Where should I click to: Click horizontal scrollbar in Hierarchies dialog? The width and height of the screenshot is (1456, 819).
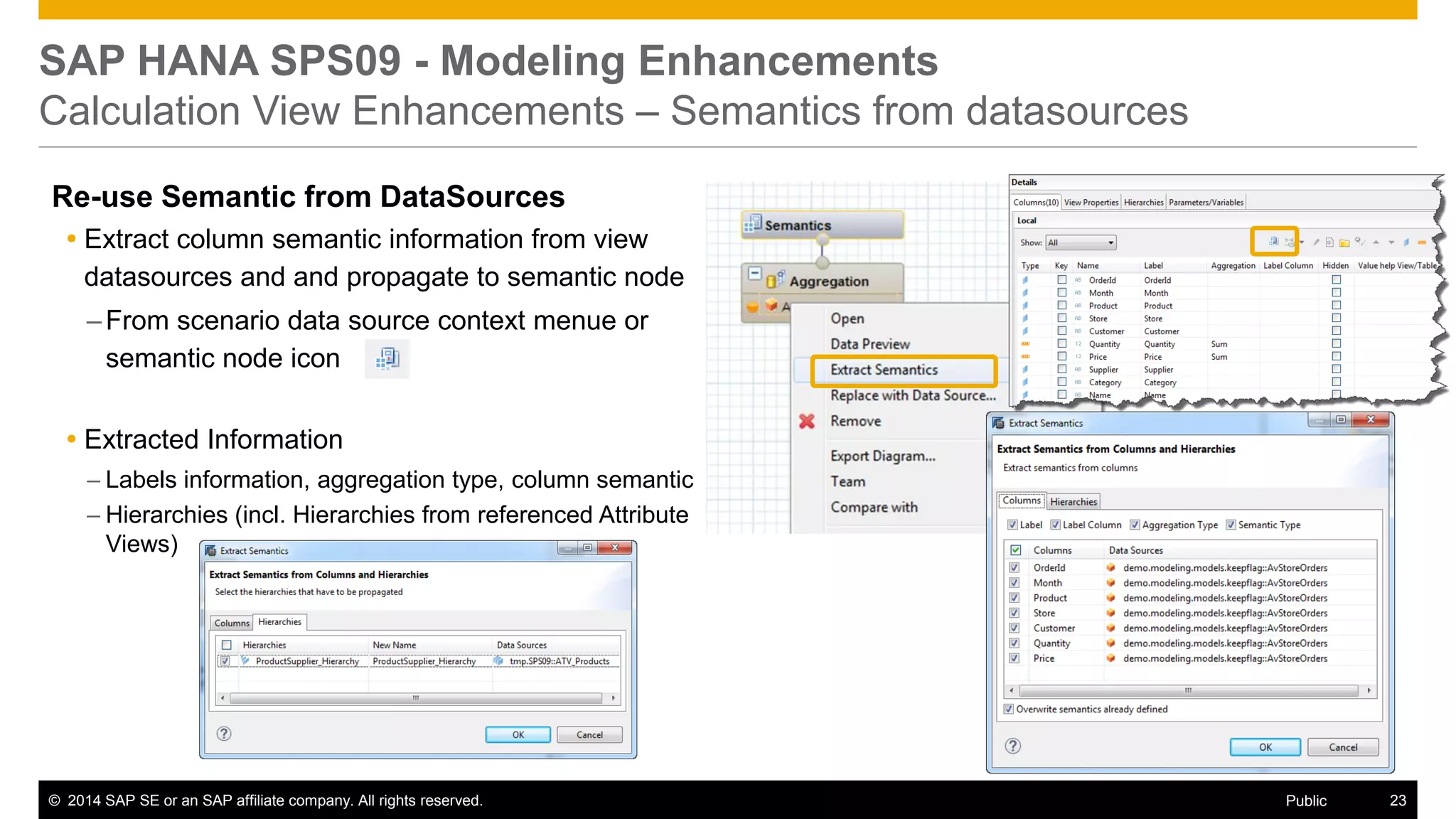417,698
